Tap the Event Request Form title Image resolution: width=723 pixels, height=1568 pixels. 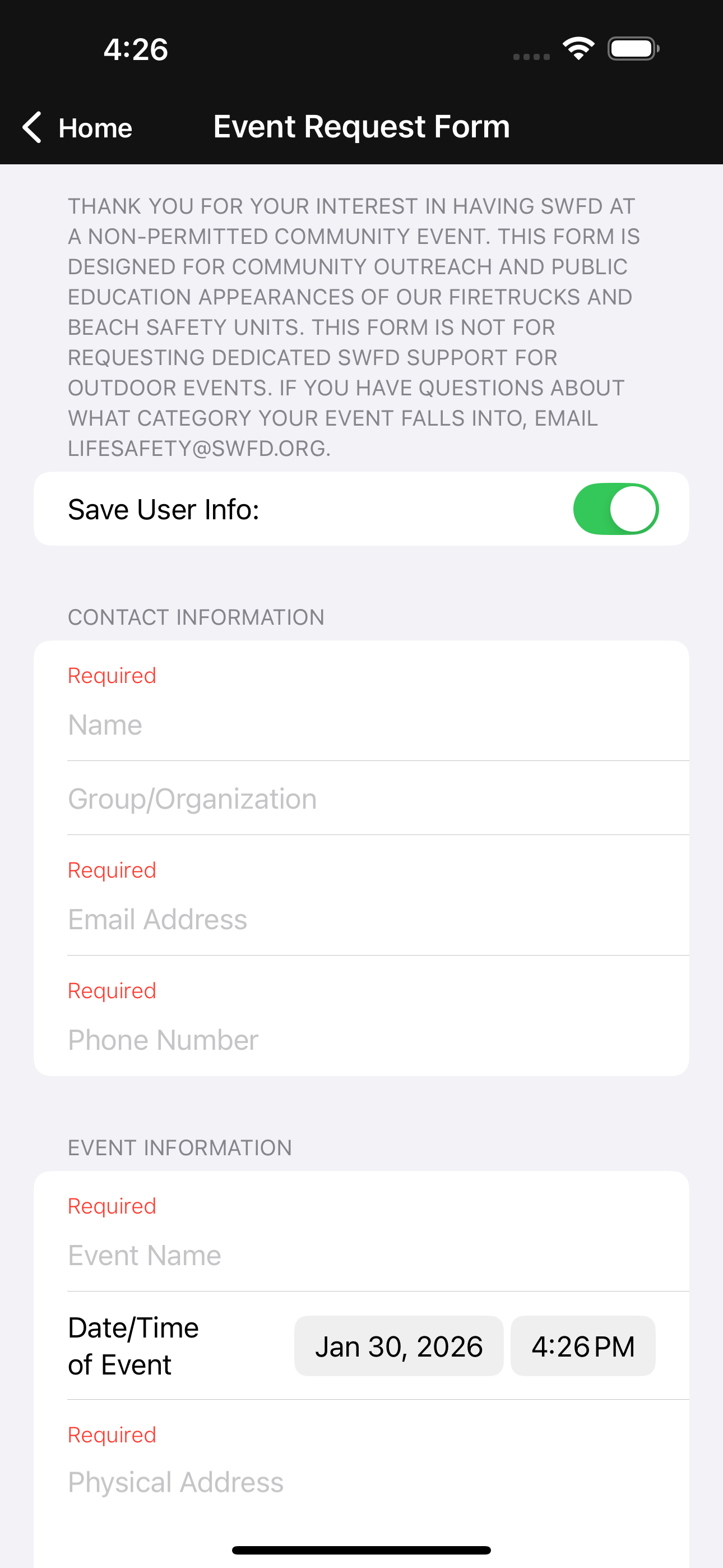[361, 127]
